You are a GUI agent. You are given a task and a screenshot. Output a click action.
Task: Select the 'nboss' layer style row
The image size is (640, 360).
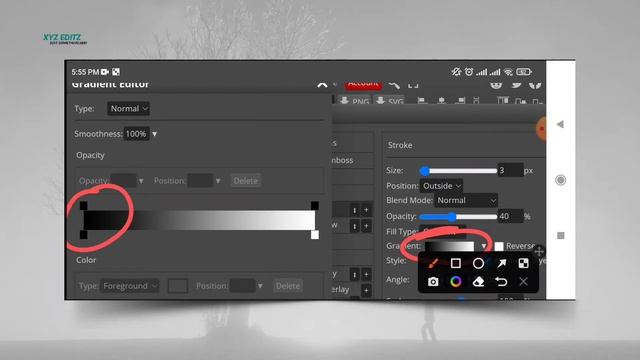point(352,160)
